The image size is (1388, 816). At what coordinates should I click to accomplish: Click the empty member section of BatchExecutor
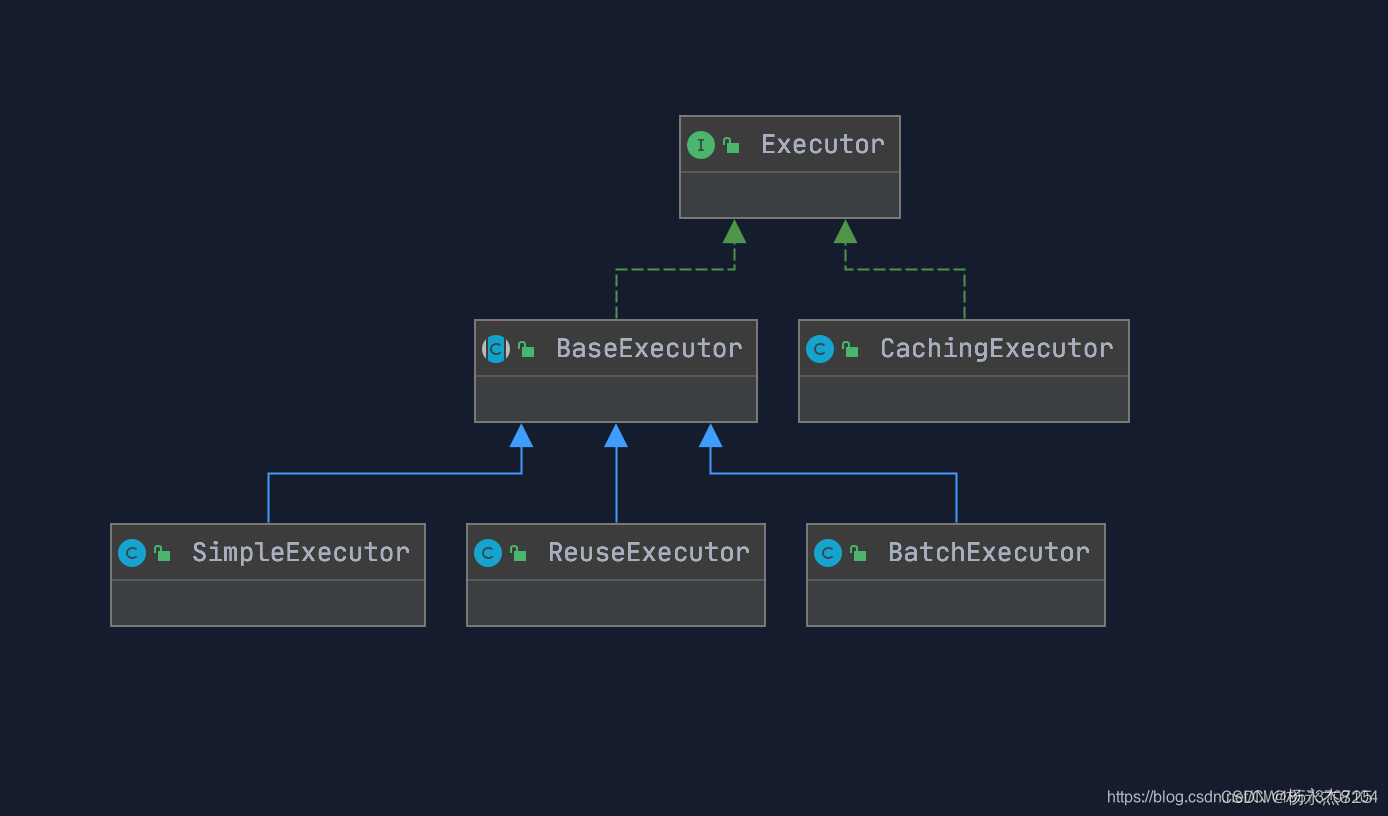click(x=955, y=602)
